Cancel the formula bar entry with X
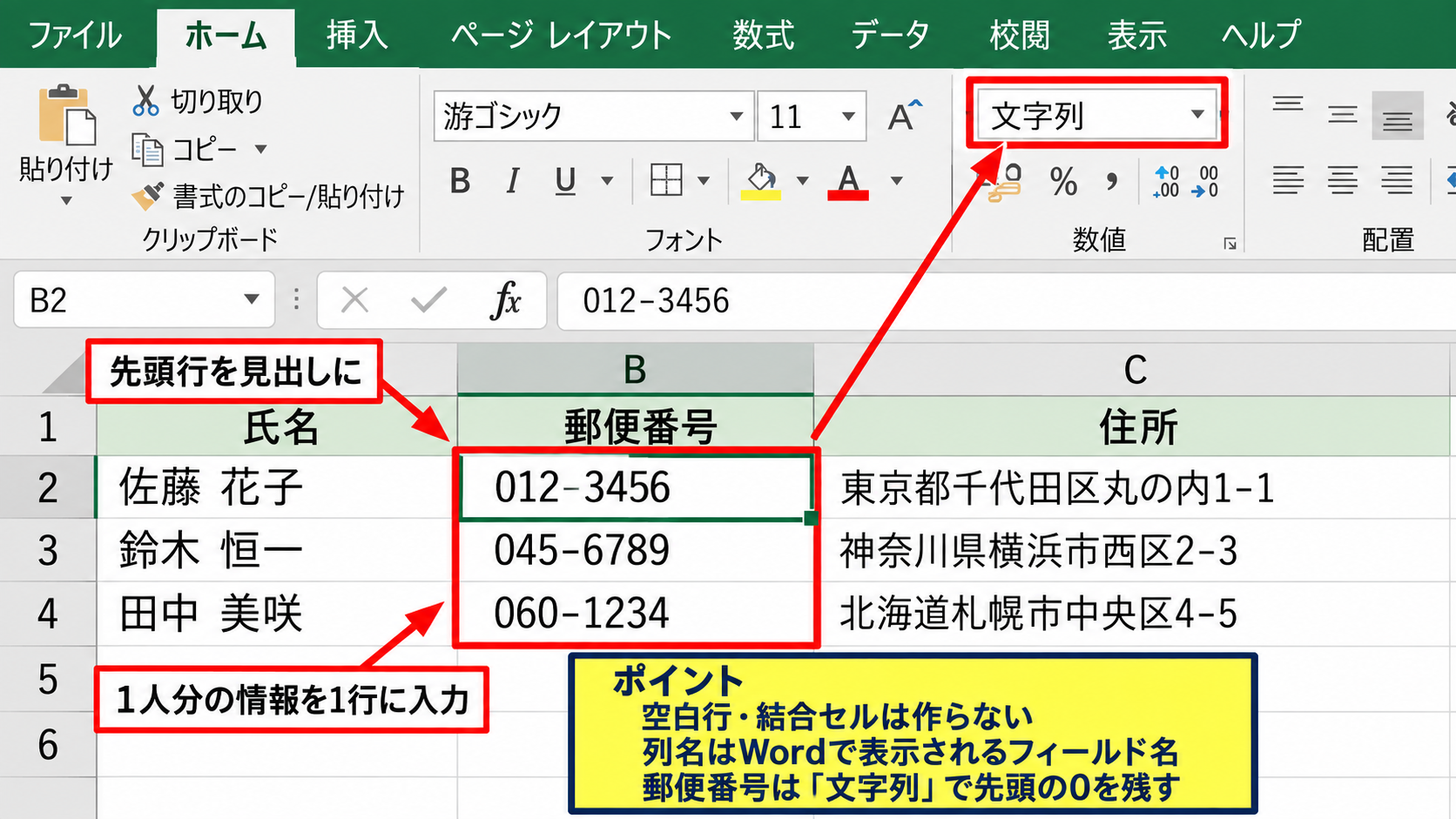Screen dimensions: 1456x819 [x=354, y=300]
